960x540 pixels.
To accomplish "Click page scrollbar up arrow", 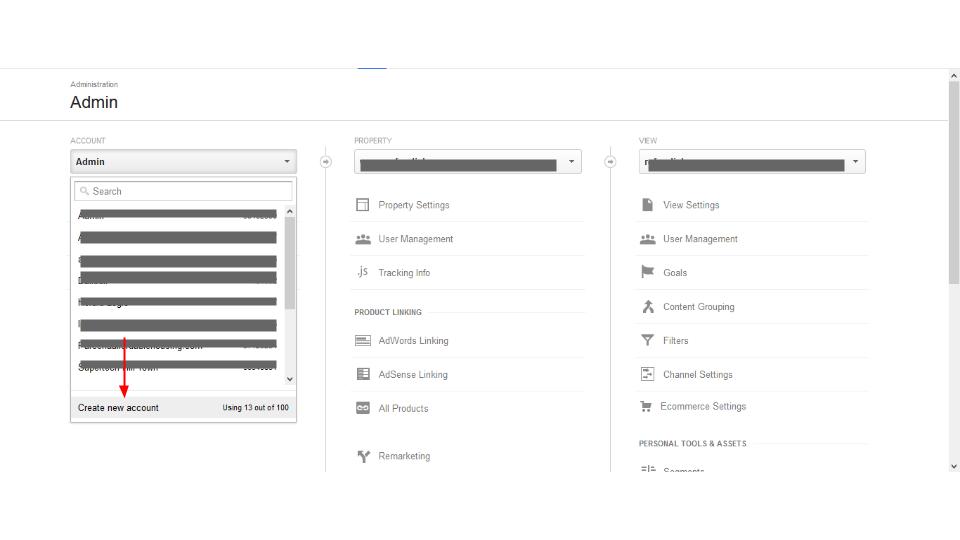I will coord(954,76).
